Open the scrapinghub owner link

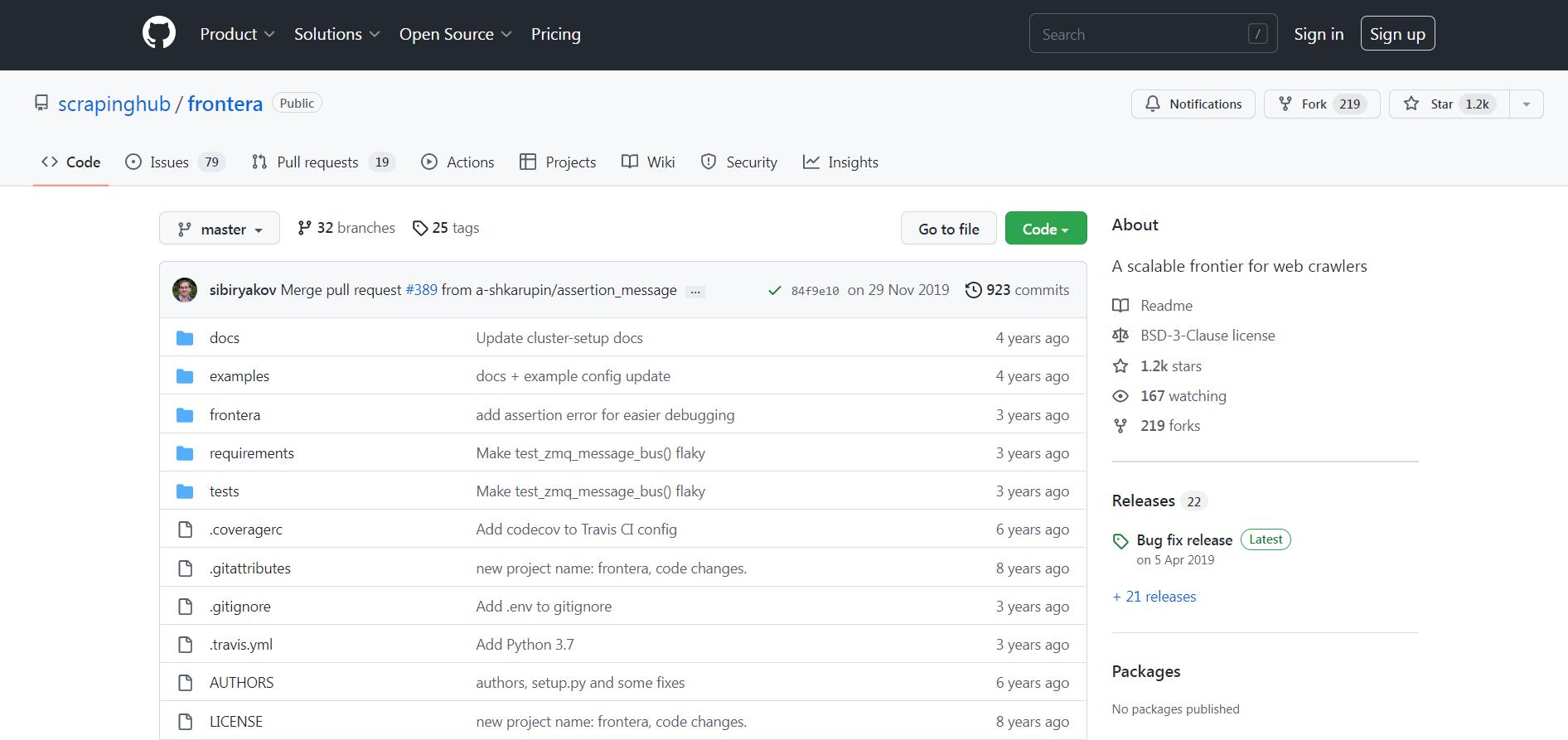114,104
